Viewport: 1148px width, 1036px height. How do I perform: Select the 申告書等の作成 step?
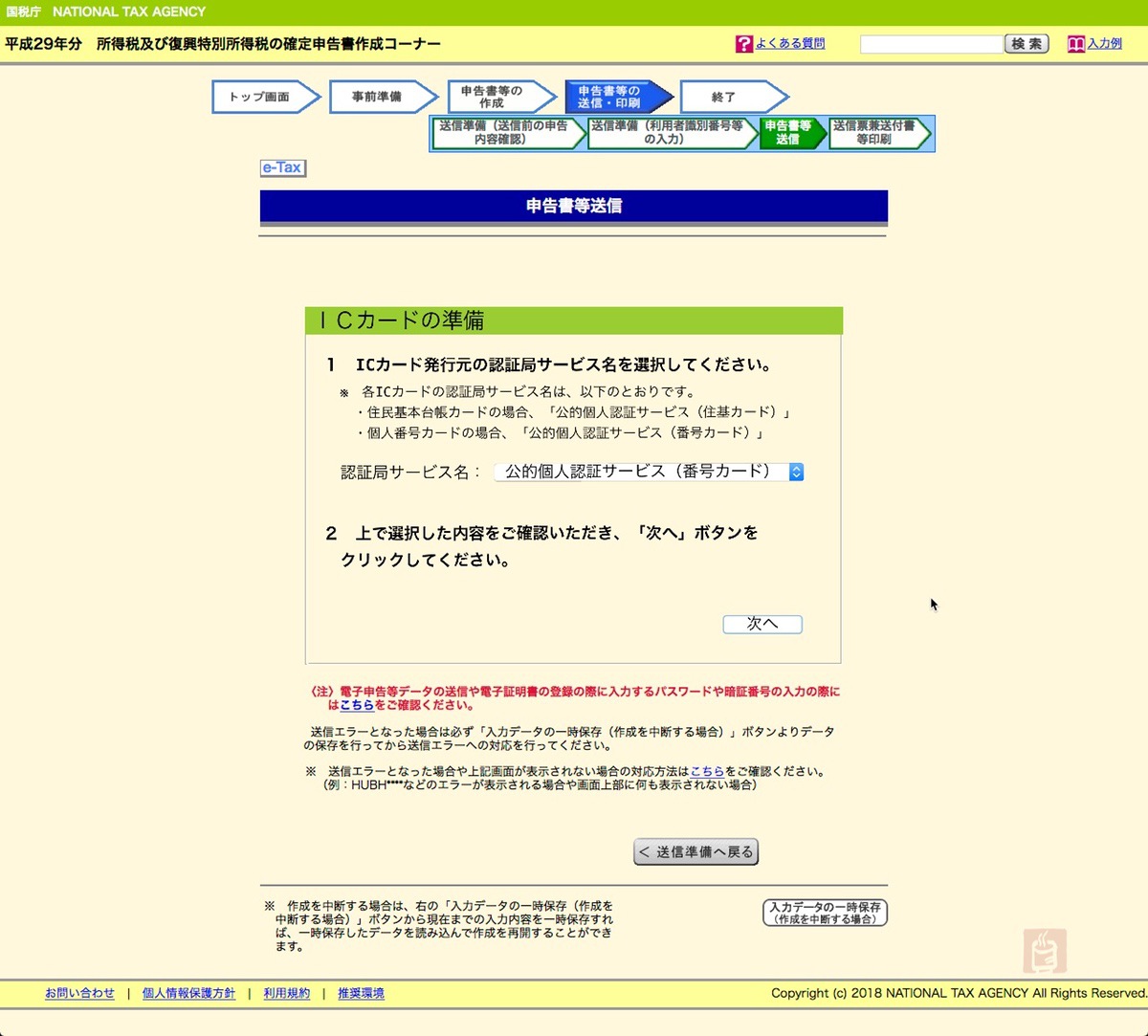pyautogui.click(x=496, y=97)
